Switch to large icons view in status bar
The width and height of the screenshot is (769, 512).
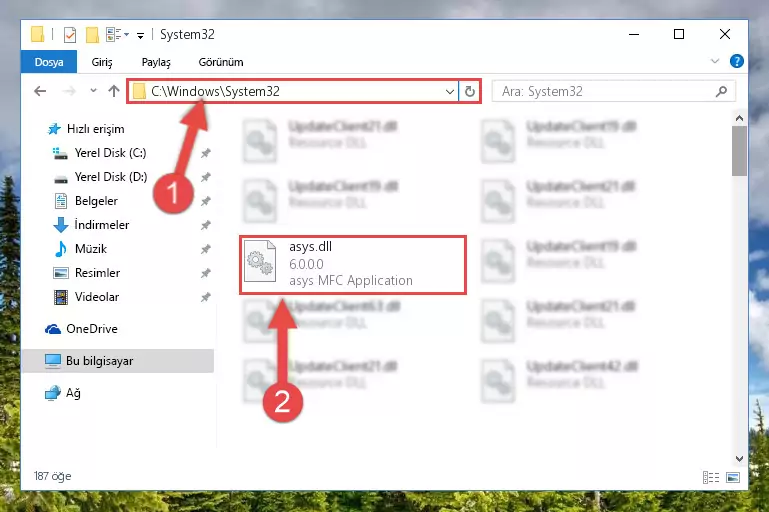pos(733,477)
